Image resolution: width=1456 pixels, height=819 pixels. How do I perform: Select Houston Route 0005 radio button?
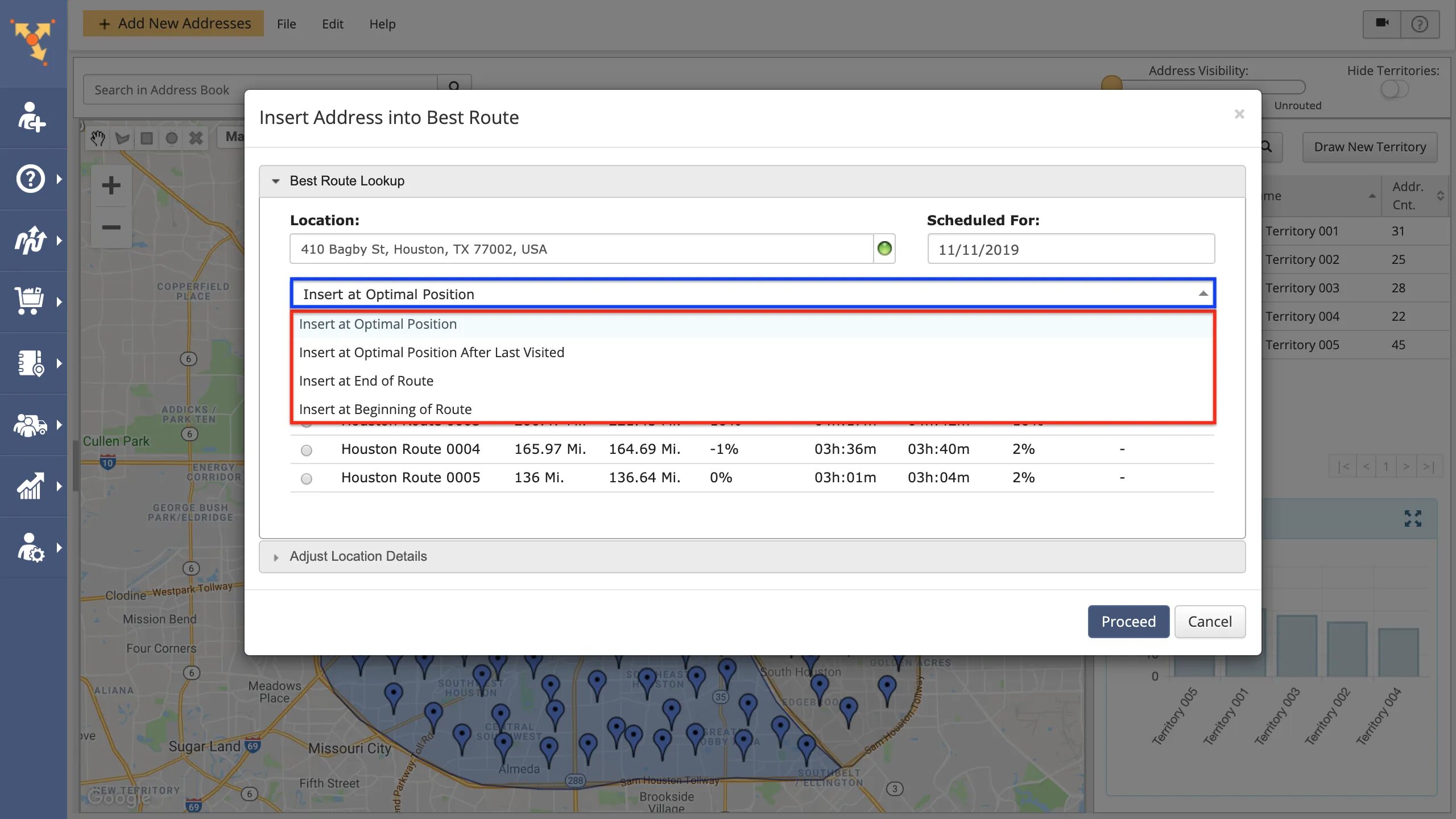pyautogui.click(x=307, y=479)
